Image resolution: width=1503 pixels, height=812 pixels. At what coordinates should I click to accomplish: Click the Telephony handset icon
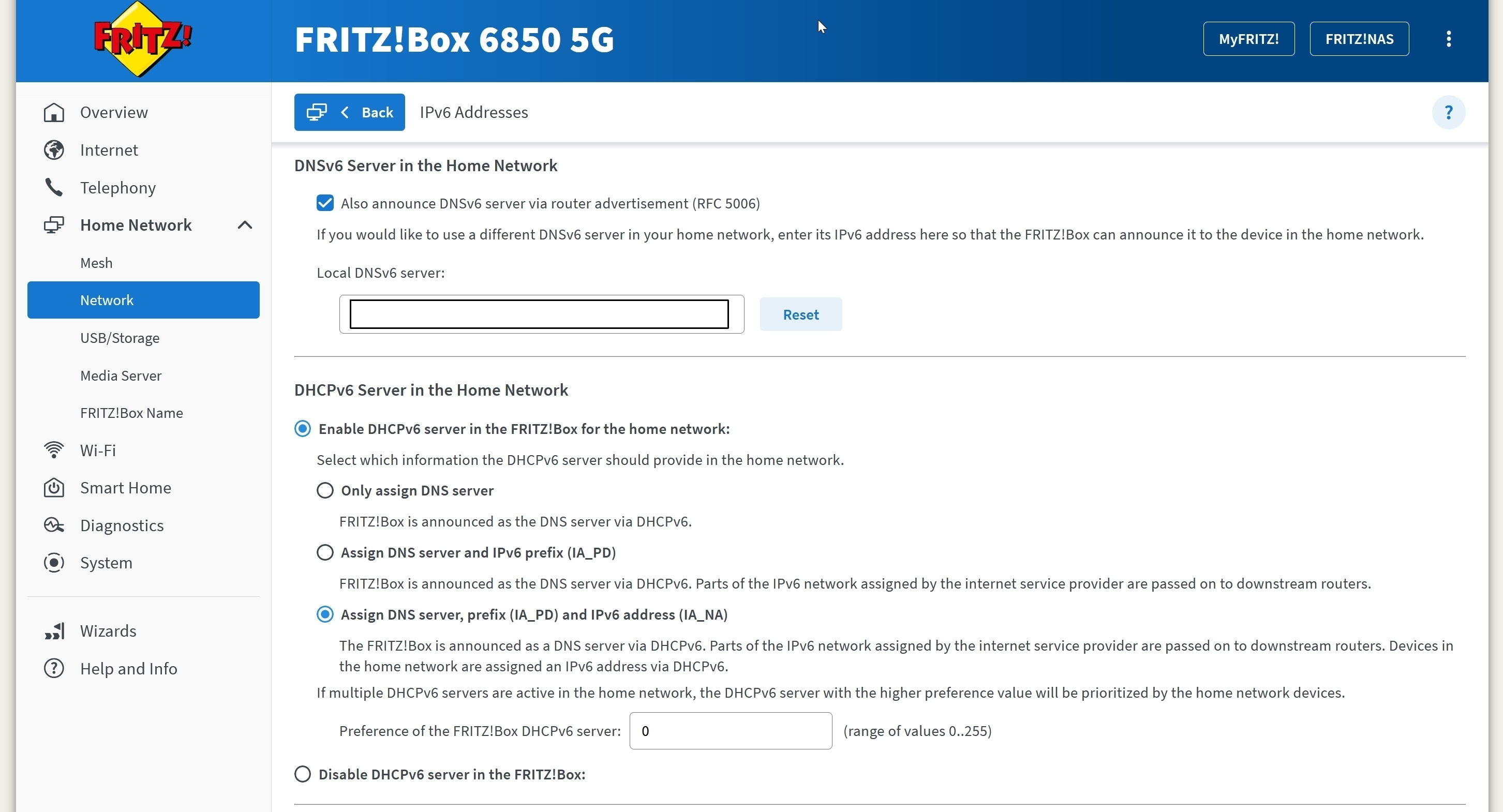click(54, 187)
